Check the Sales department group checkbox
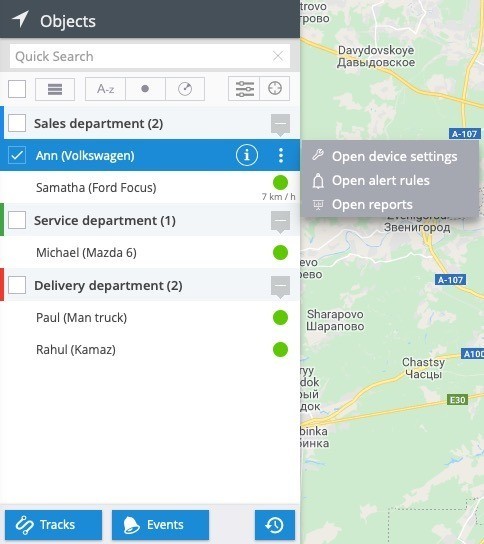Viewport: 484px width, 544px height. pyautogui.click(x=17, y=123)
